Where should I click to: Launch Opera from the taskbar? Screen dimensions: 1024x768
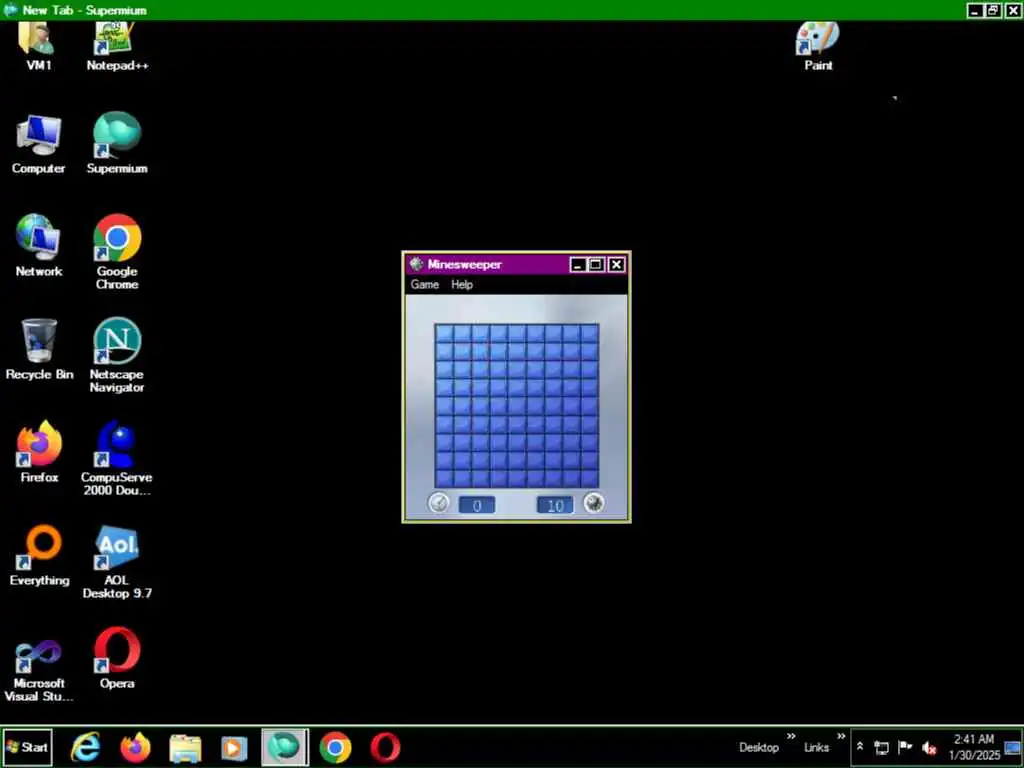[x=385, y=747]
